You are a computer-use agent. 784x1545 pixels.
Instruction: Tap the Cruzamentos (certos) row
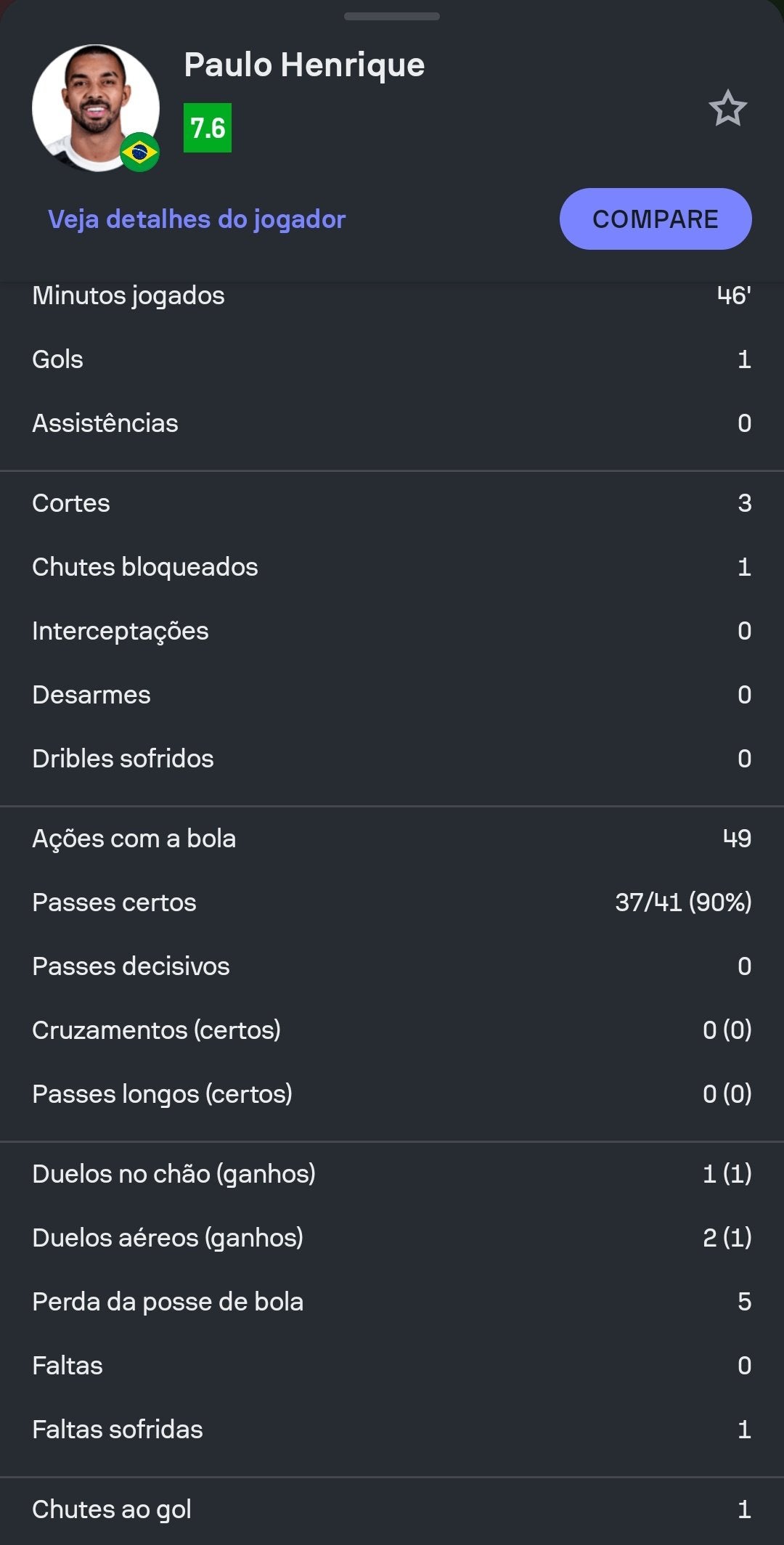click(x=392, y=1030)
